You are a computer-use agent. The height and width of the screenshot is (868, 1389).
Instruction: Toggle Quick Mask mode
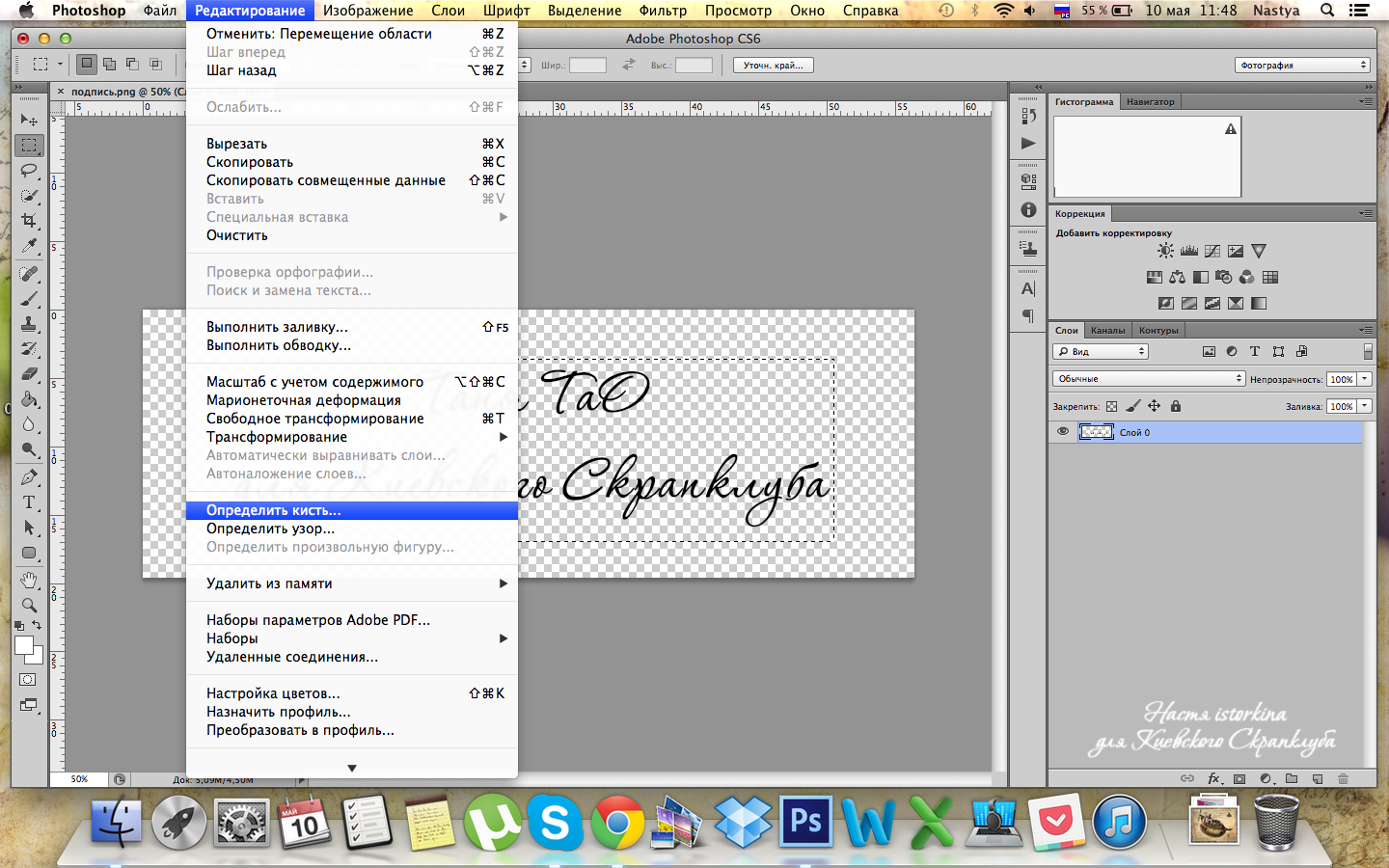(x=28, y=679)
